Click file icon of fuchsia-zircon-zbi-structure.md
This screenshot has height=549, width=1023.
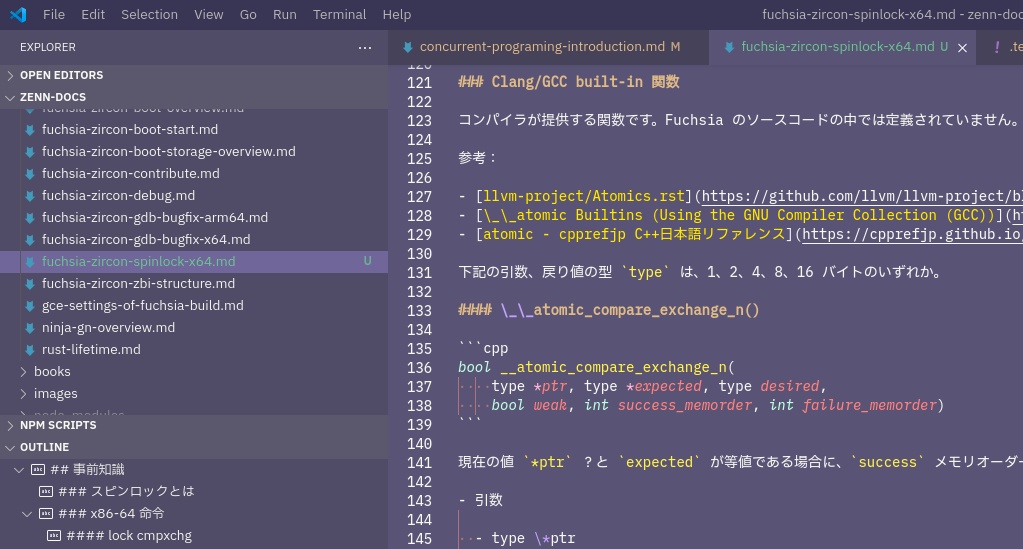(29, 284)
